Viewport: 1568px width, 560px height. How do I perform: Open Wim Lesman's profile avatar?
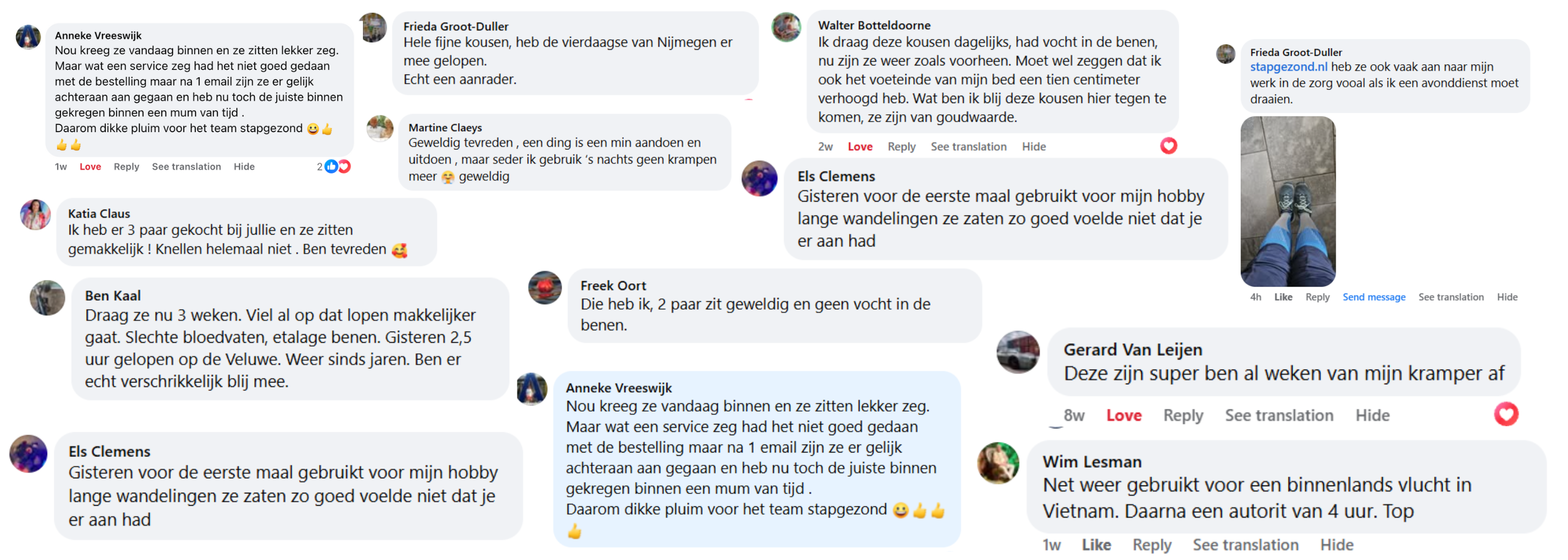[998, 463]
